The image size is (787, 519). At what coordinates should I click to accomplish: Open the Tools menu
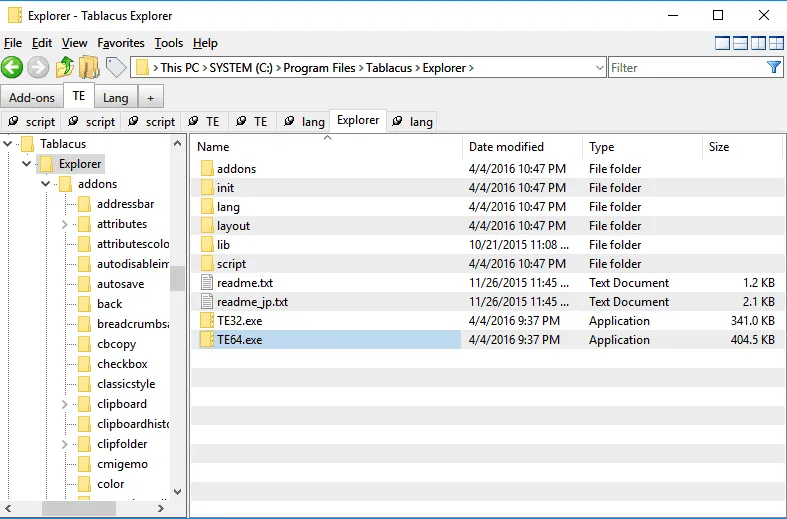tap(169, 43)
